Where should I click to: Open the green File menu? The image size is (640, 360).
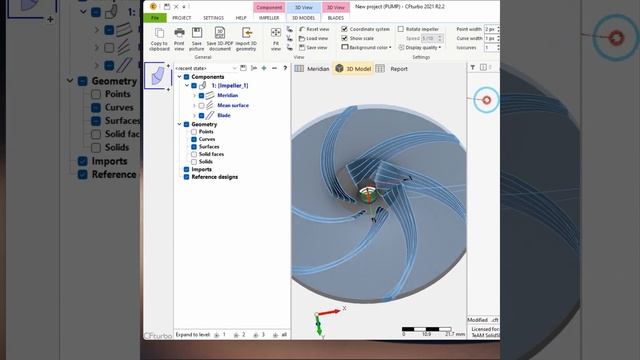pos(155,18)
